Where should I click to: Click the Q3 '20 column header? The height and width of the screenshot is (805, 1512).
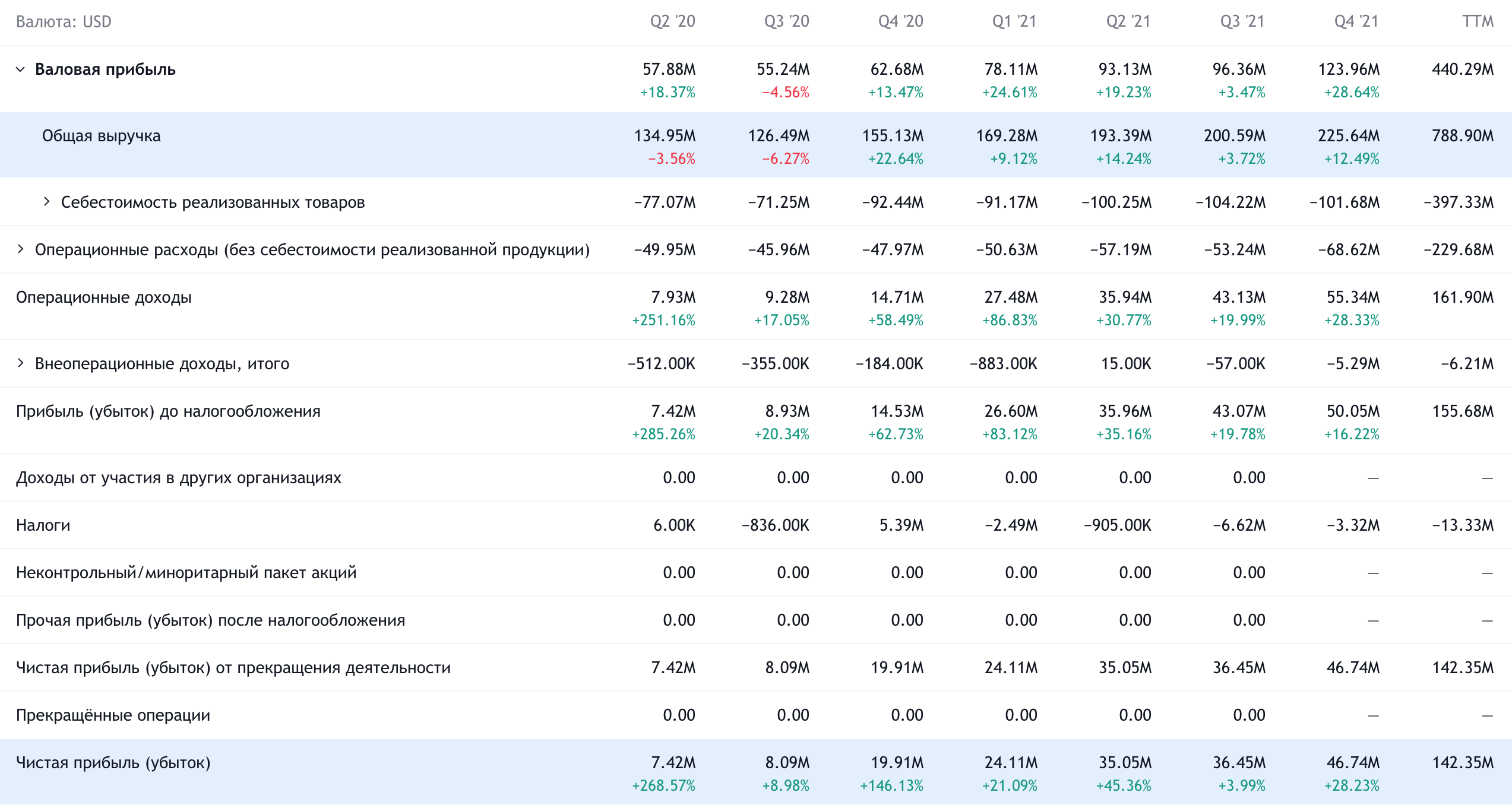pos(787,22)
